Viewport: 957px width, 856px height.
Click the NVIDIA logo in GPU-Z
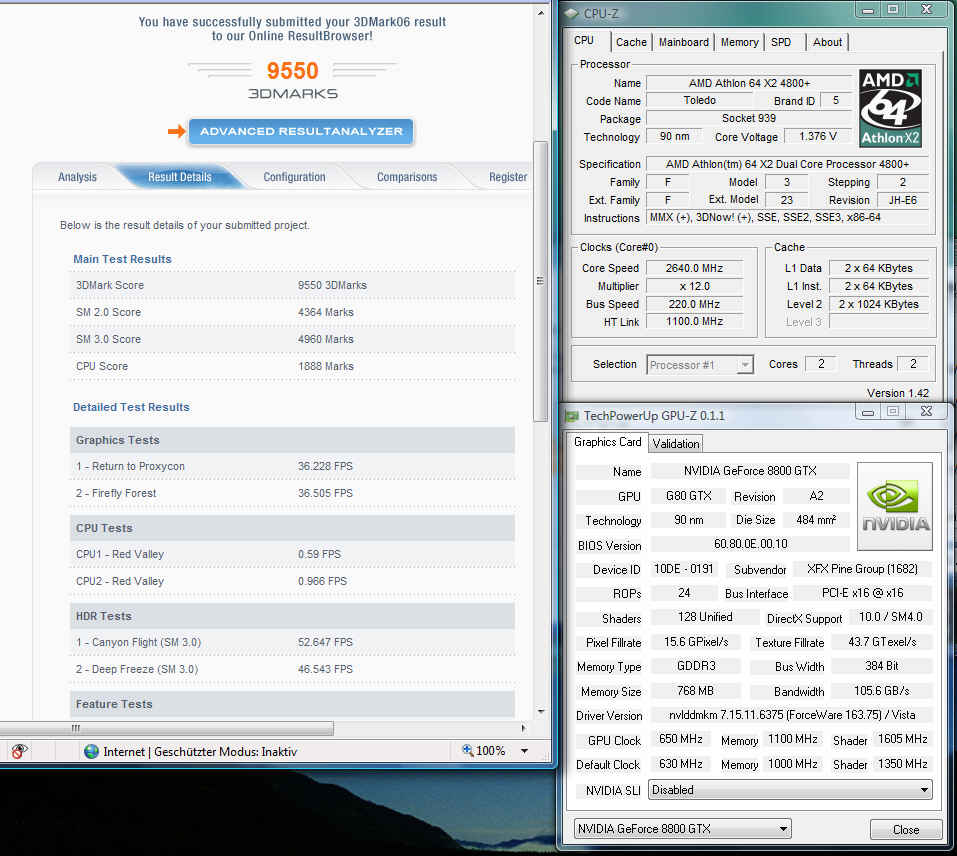895,506
